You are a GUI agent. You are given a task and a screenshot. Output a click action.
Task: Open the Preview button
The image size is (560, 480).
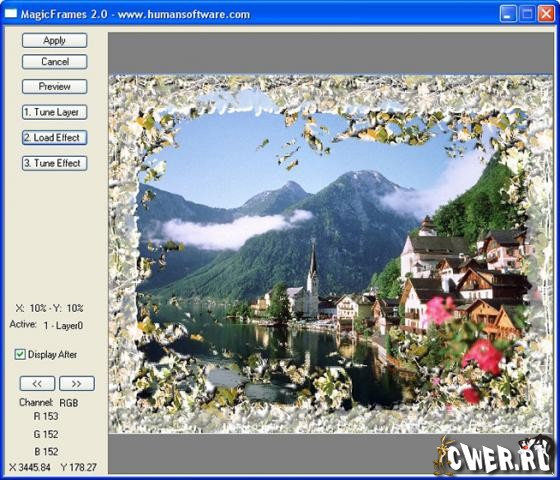point(54,86)
